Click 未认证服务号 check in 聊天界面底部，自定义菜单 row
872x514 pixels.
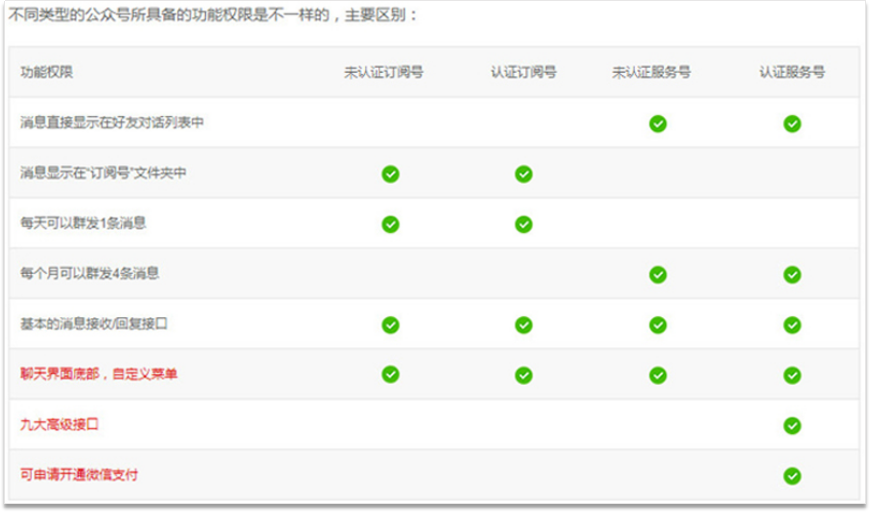pos(658,374)
